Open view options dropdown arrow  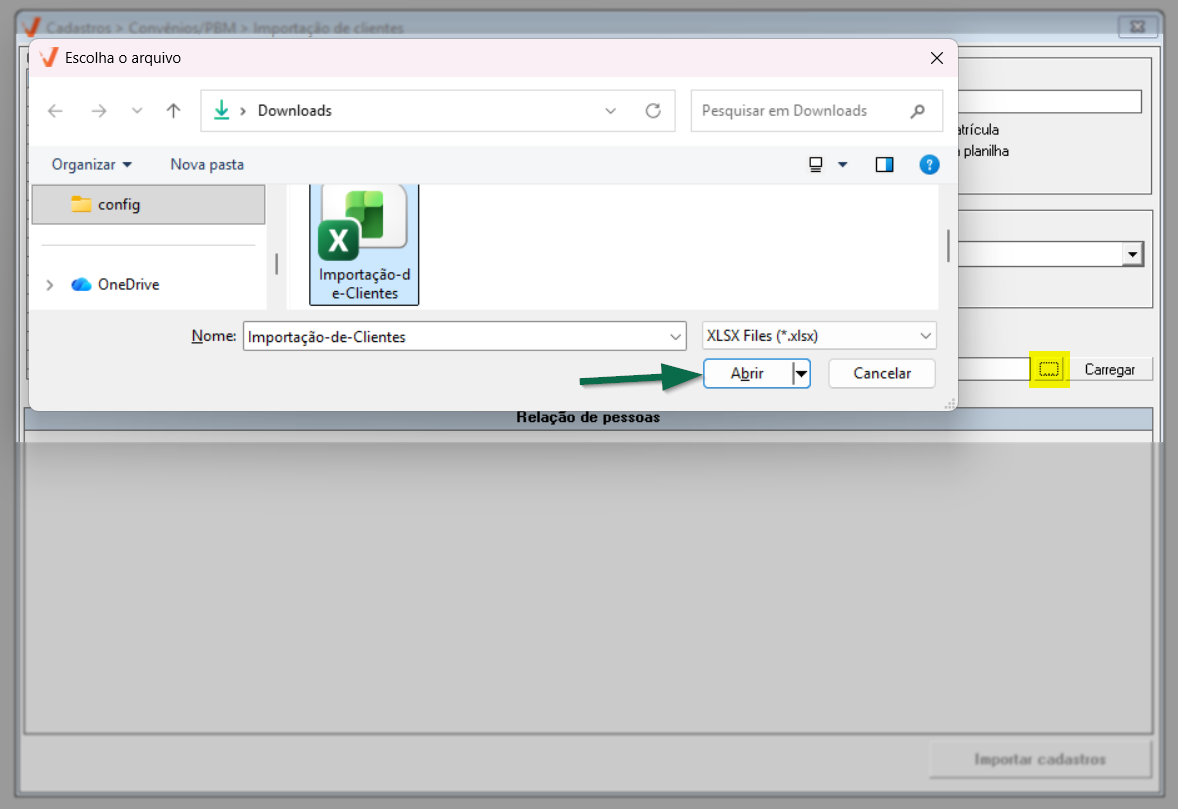click(842, 165)
